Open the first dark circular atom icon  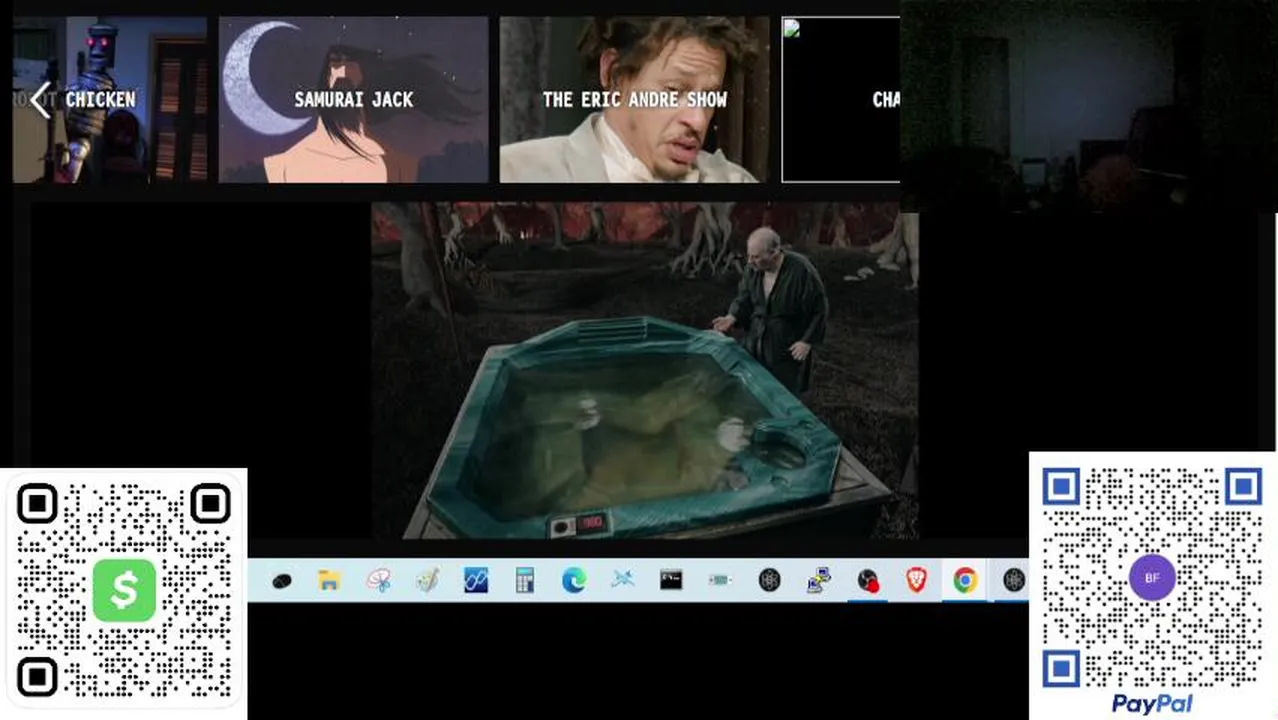pos(769,580)
